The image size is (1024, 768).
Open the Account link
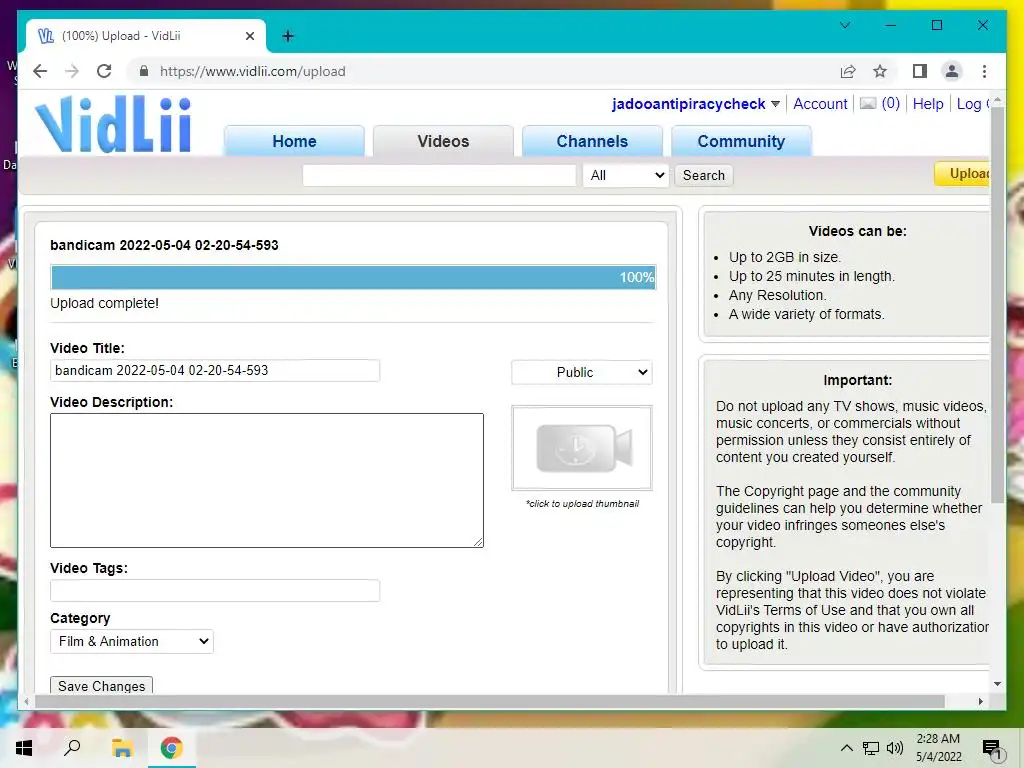(820, 104)
